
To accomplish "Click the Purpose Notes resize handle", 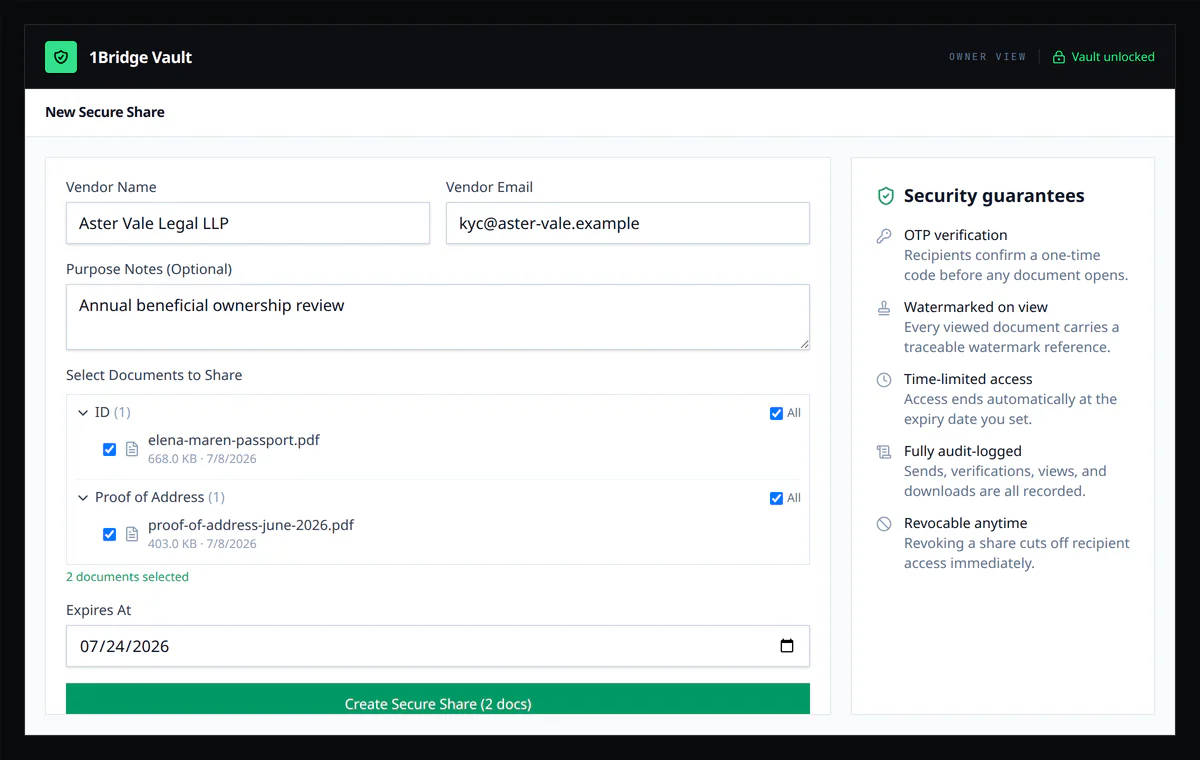I will 803,343.
